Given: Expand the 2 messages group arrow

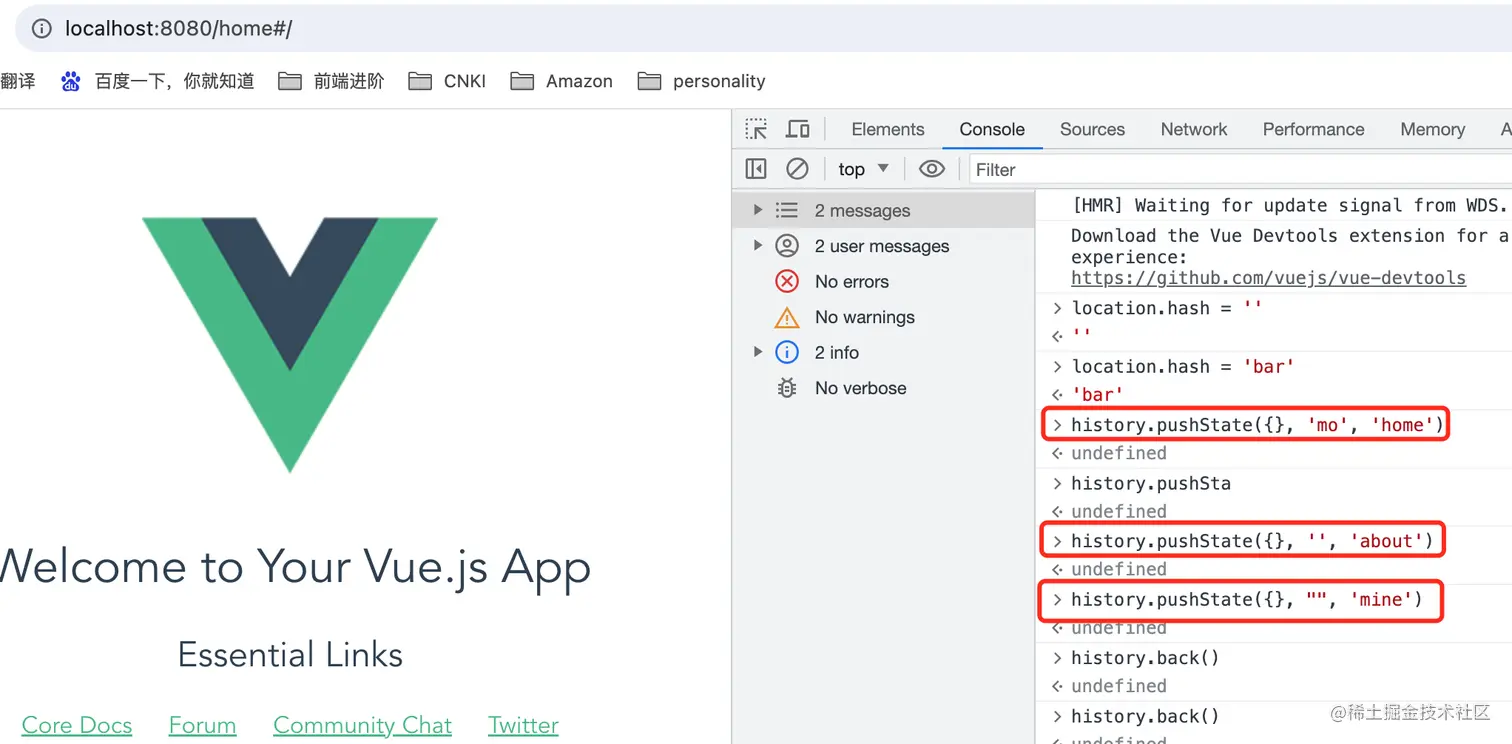Looking at the screenshot, I should click(758, 210).
